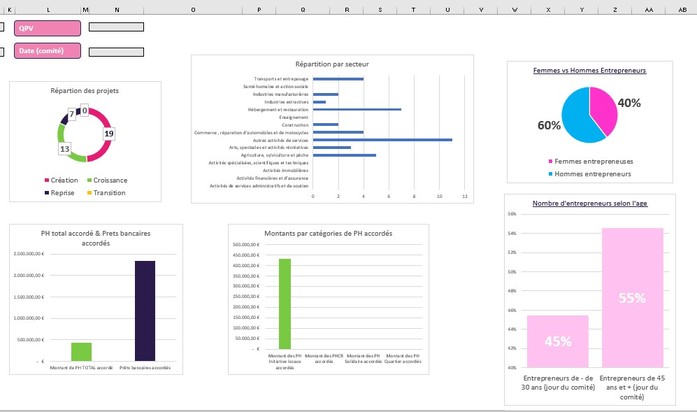Click the green Montant des PH Initiative bar
697x412 pixels.
click(285, 304)
